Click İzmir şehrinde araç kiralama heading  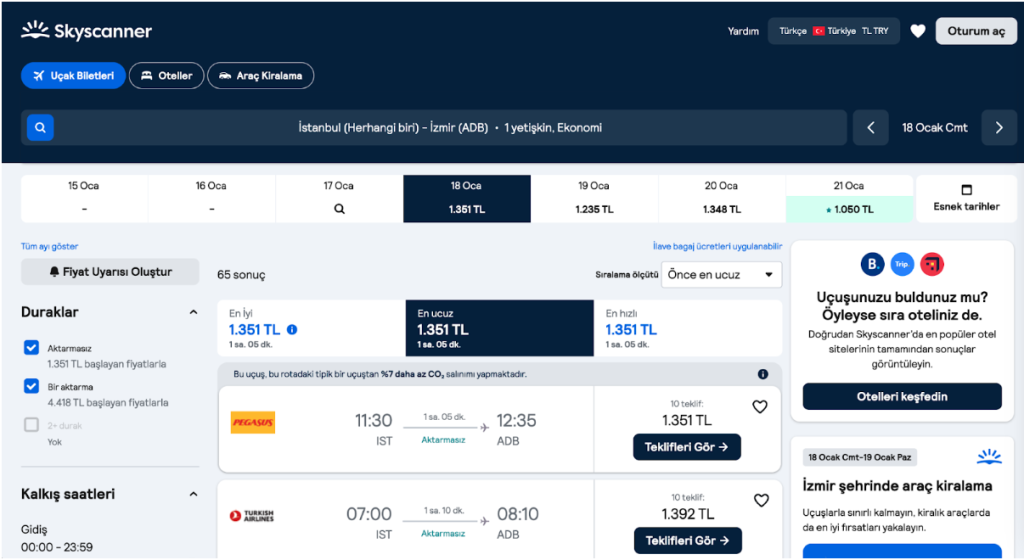(897, 486)
